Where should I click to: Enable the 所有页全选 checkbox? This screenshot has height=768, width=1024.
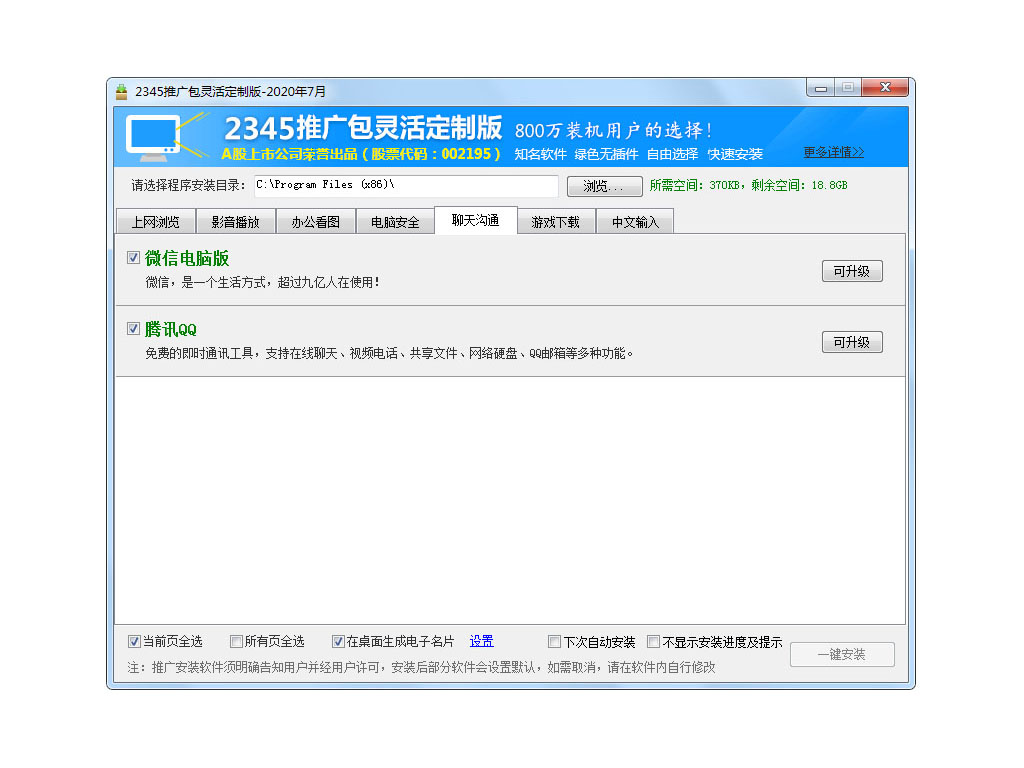236,641
